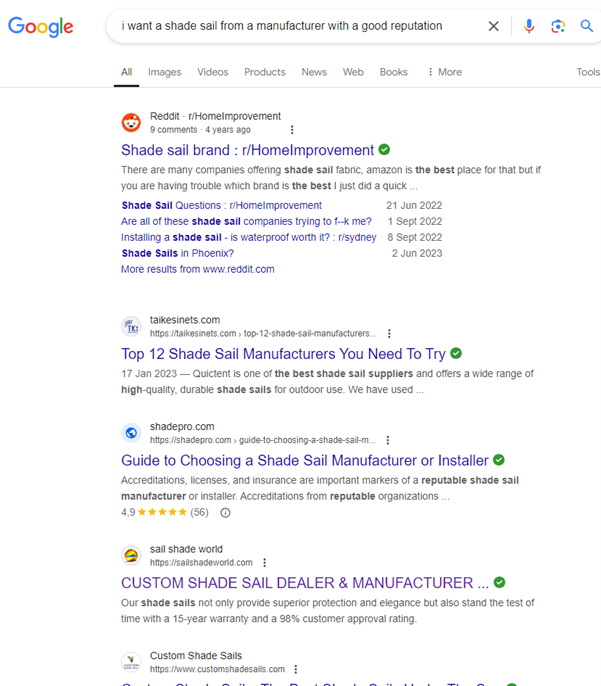Switch to the Books tab
Screen dimensions: 601x686
tap(394, 72)
